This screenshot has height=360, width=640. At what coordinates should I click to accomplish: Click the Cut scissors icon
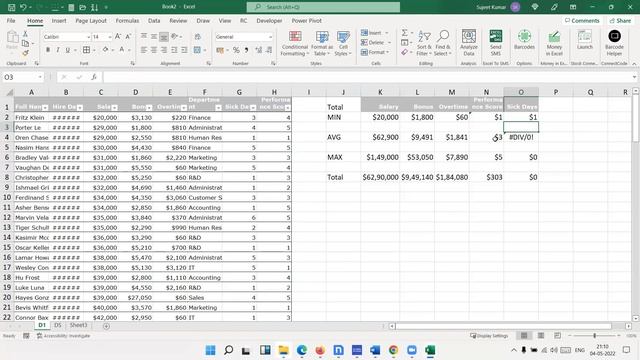tap(25, 34)
